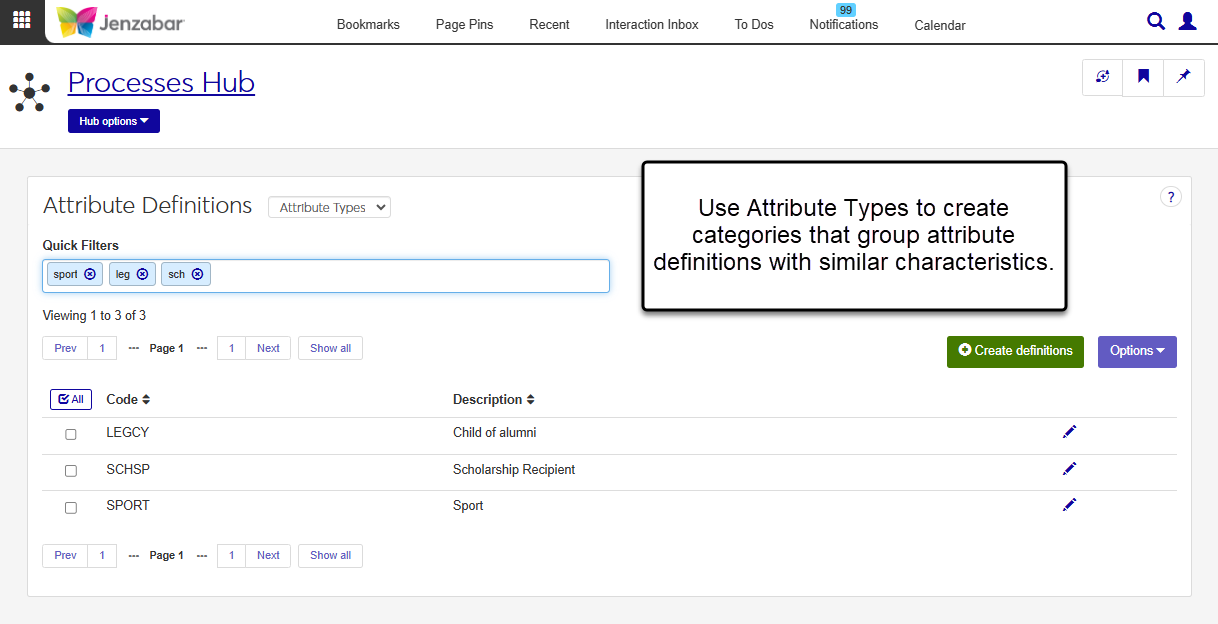
Task: Click the Create definitions button
Action: (1014, 351)
